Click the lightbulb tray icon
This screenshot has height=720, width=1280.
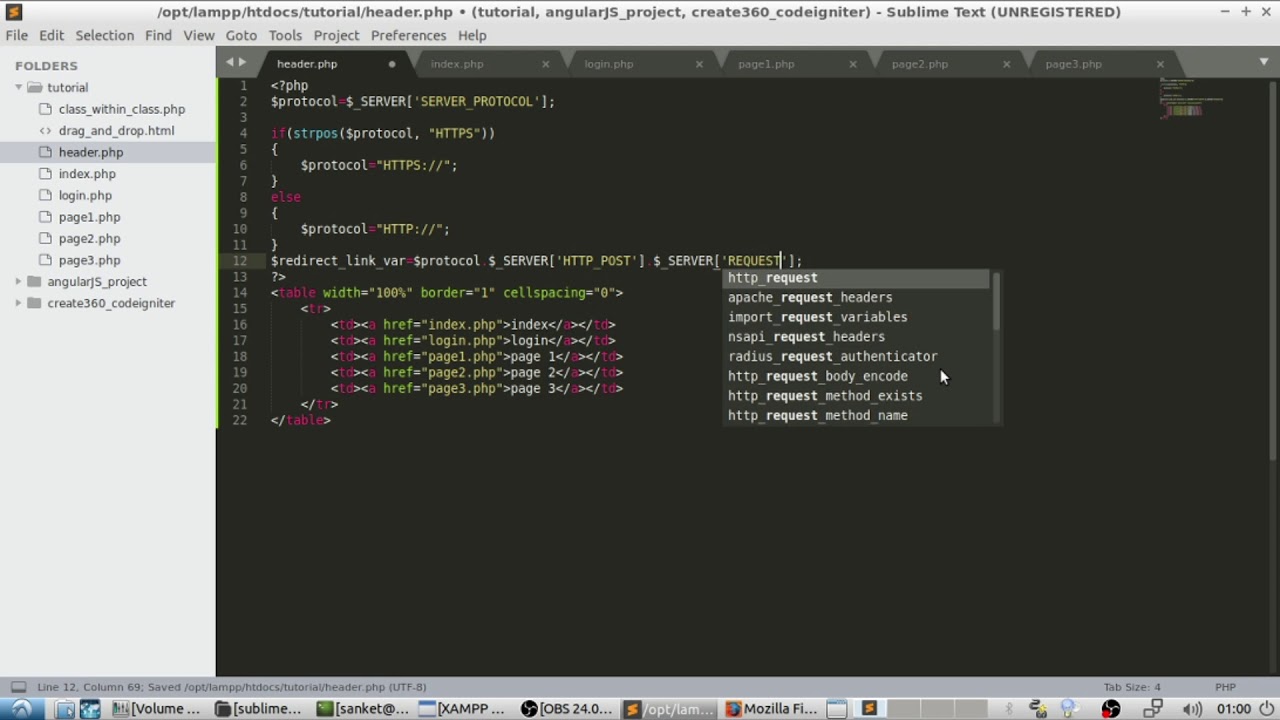(x=1069, y=709)
